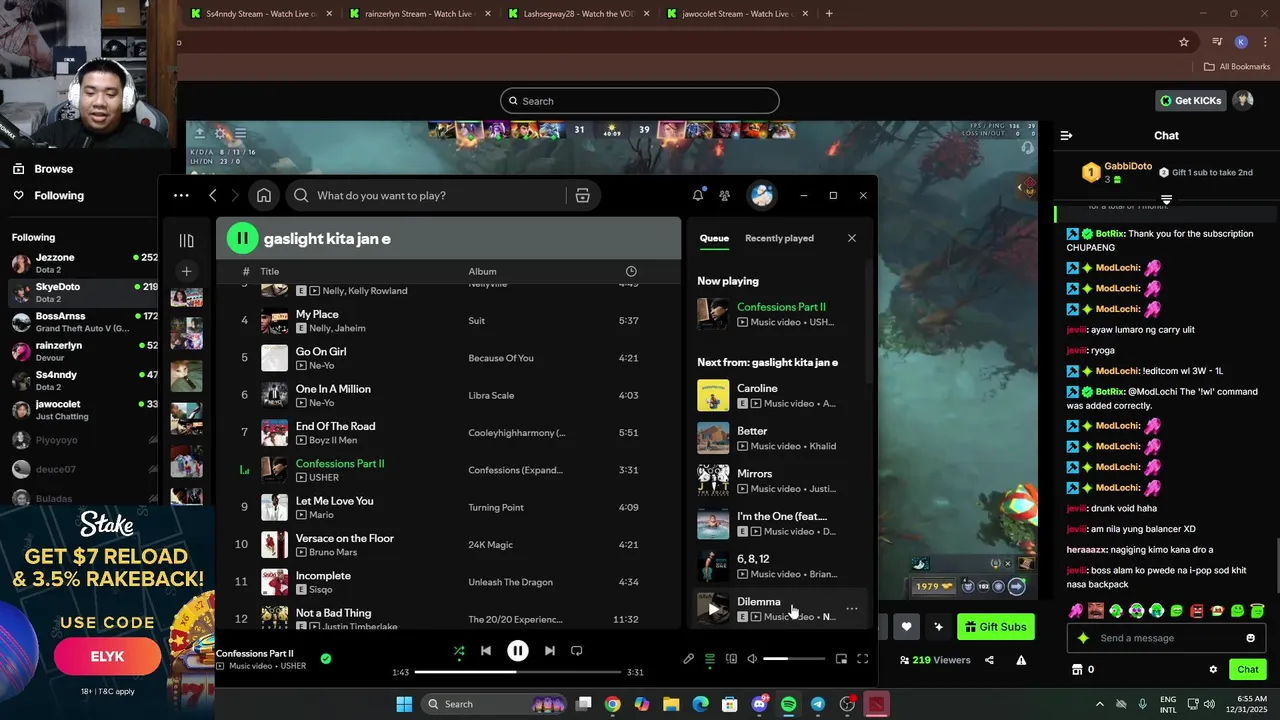Close the Spotify queue panel

pos(852,238)
